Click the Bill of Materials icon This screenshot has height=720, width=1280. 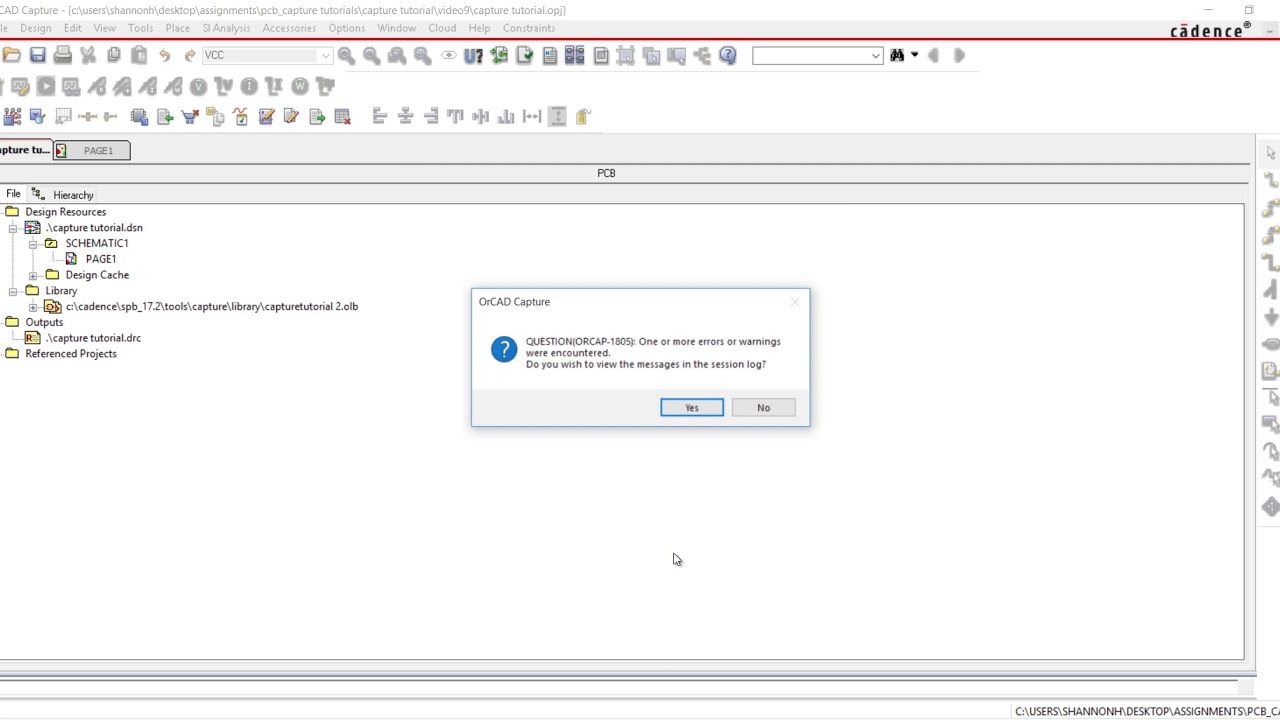601,56
